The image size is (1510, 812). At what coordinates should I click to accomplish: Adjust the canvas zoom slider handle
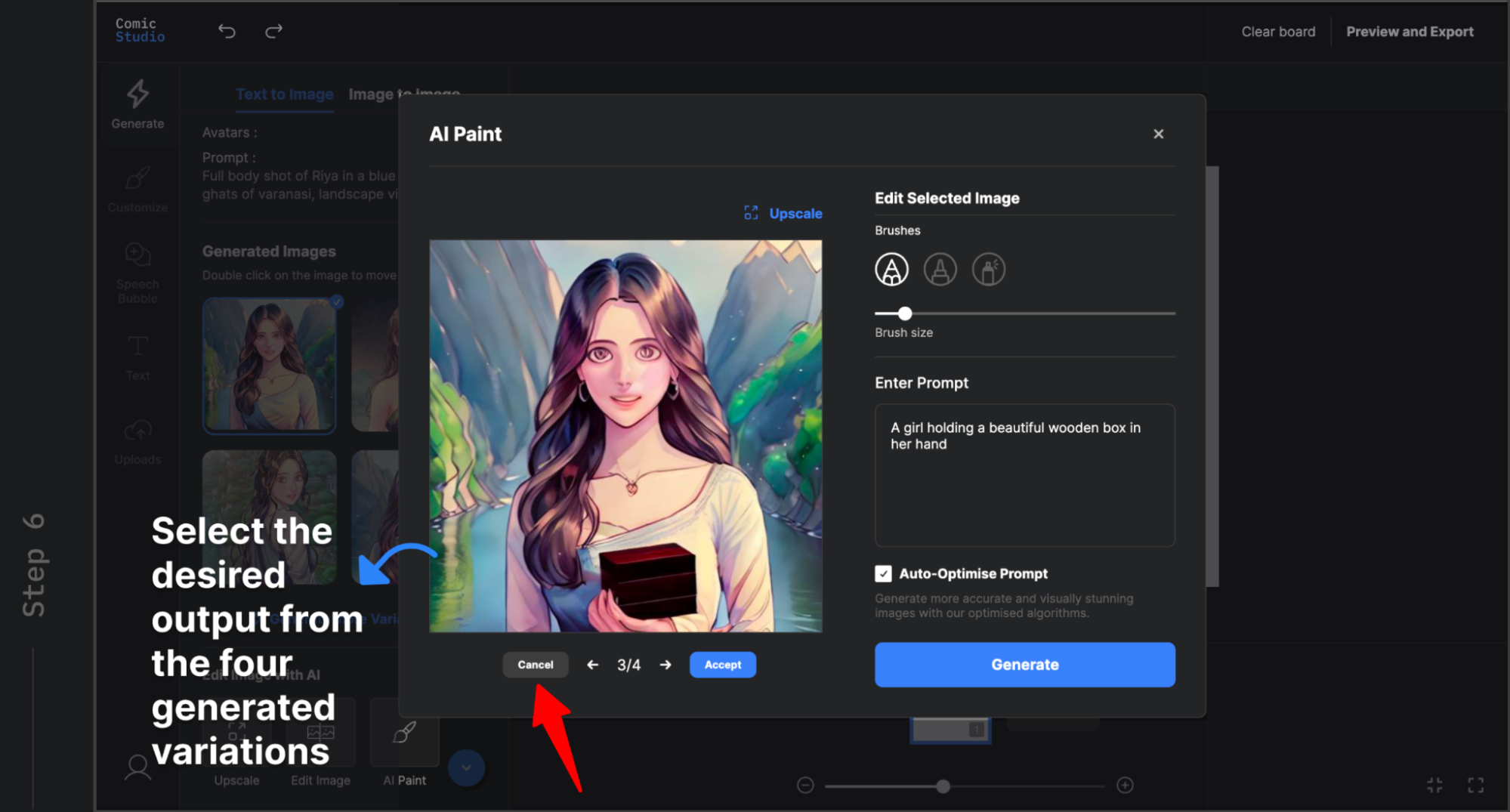943,786
